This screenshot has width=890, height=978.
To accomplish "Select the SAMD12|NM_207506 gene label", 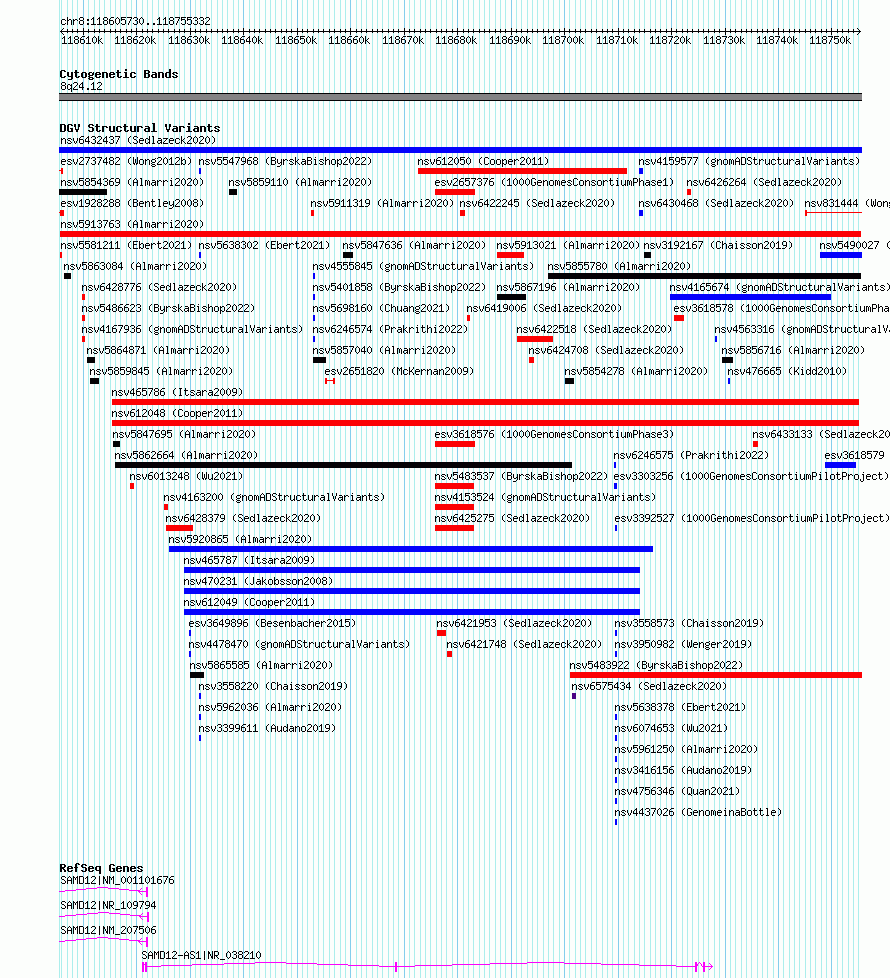I will pos(109,931).
